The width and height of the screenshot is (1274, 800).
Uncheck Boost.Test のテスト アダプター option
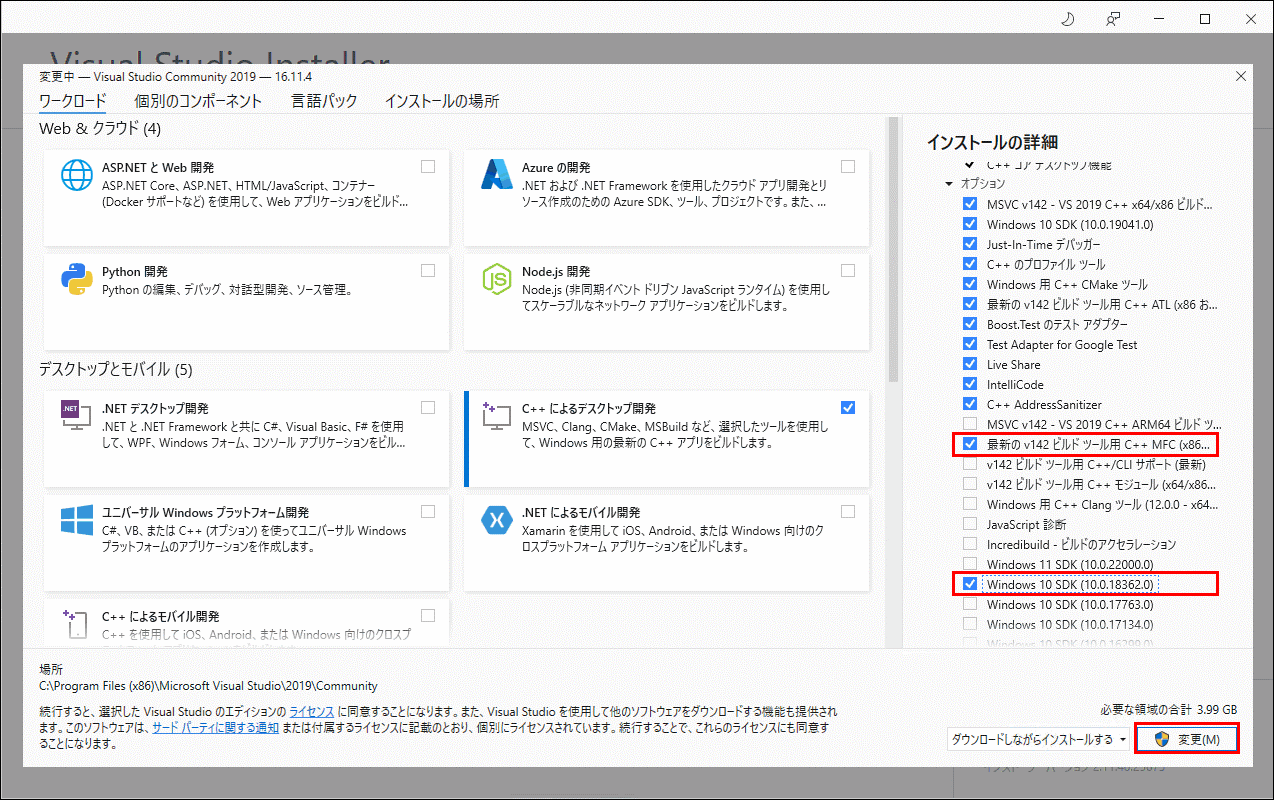[969, 324]
